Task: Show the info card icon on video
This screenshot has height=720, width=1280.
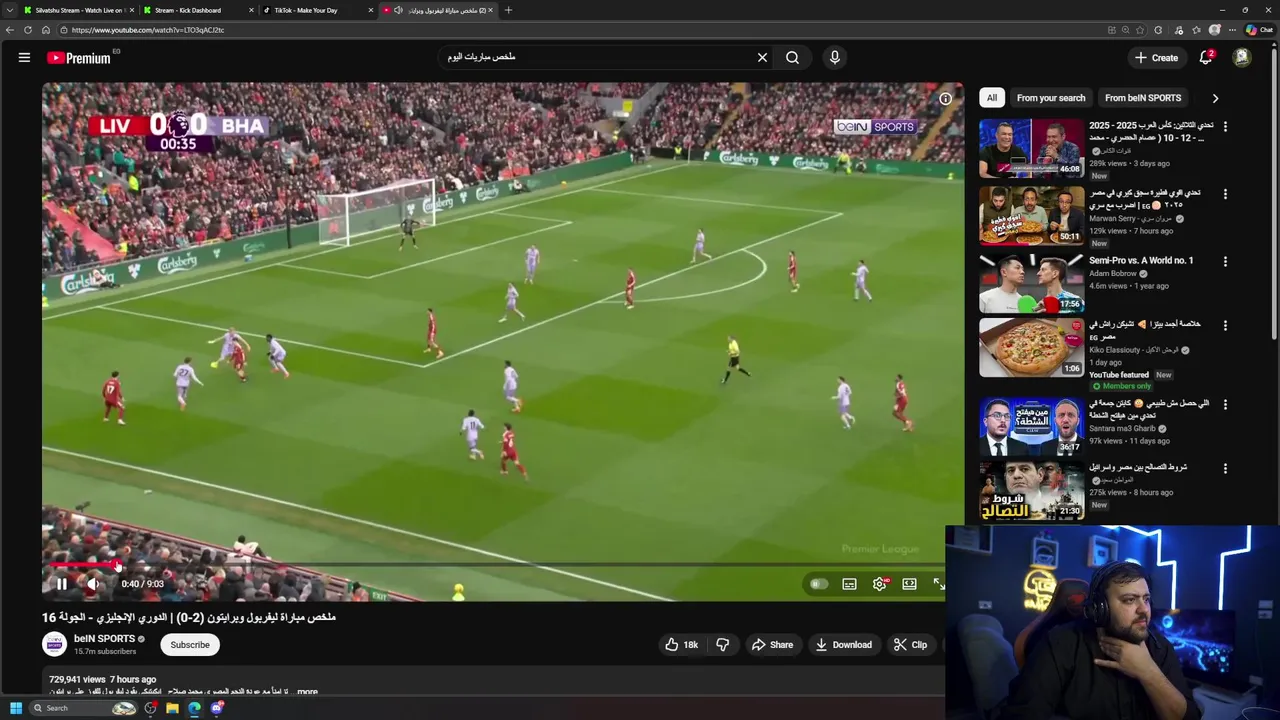Action: point(945,99)
